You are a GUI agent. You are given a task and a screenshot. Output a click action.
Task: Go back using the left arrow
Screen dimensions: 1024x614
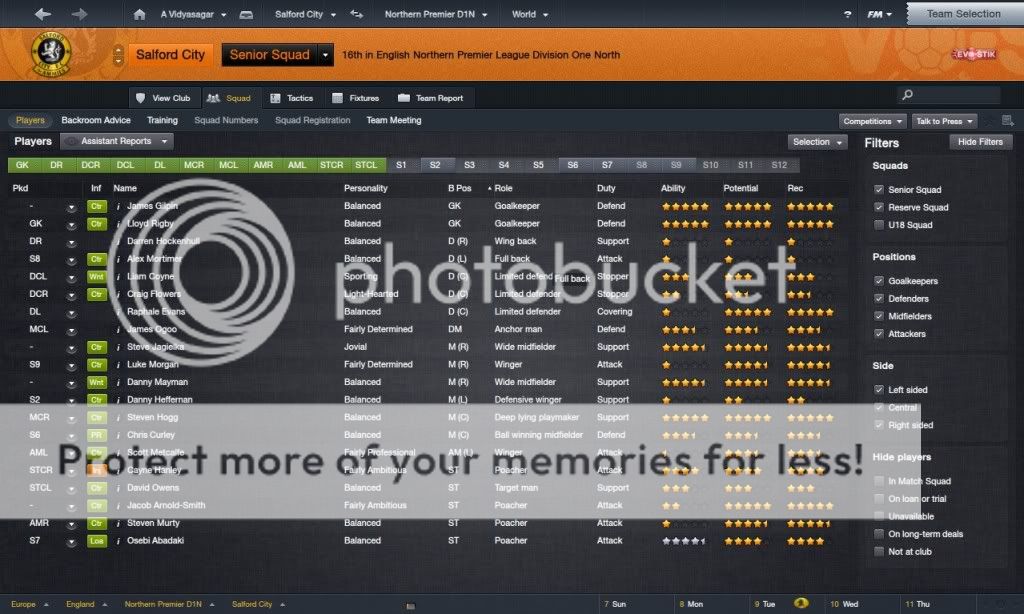pos(43,14)
